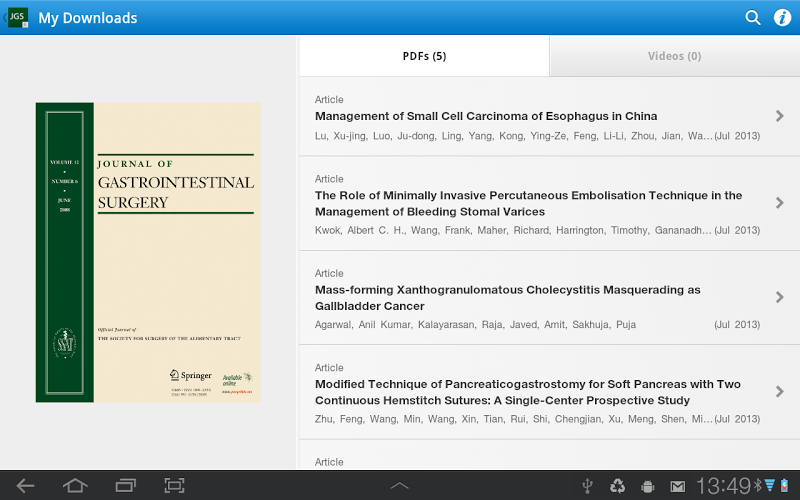
Task: Open the mail notification icon
Action: (x=678, y=487)
